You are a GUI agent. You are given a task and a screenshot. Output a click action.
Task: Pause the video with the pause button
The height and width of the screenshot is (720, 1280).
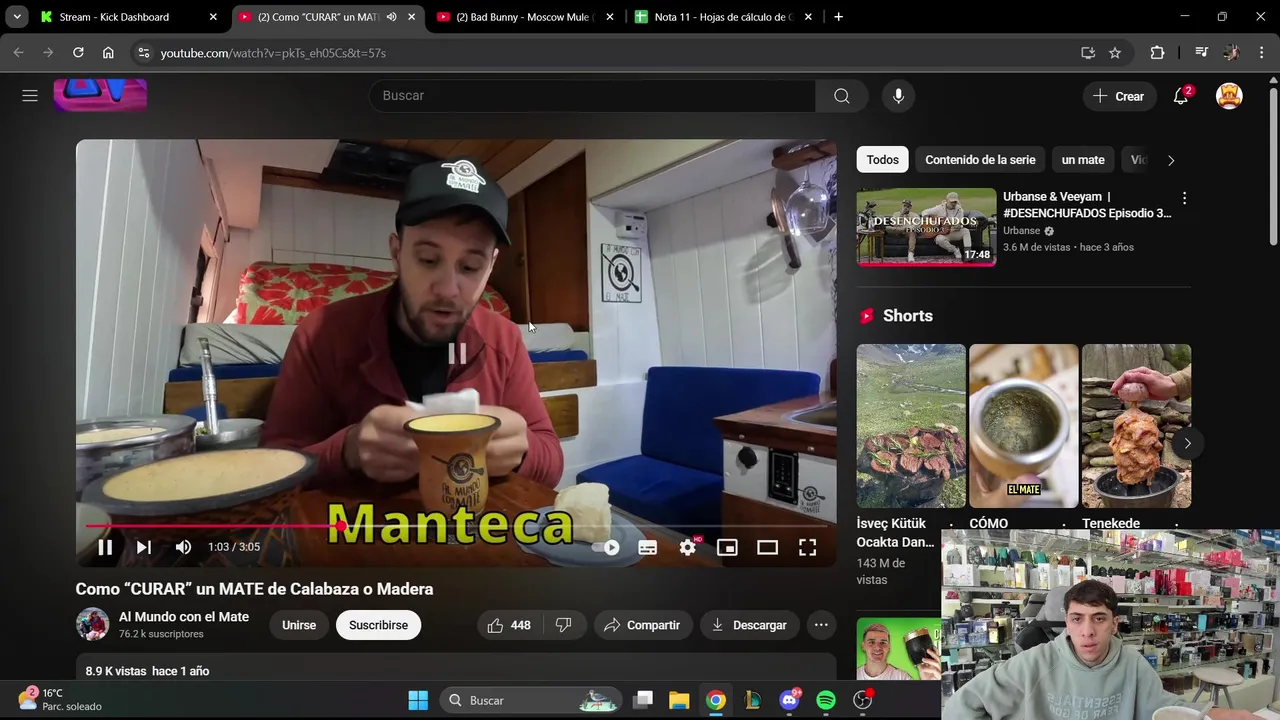point(105,547)
